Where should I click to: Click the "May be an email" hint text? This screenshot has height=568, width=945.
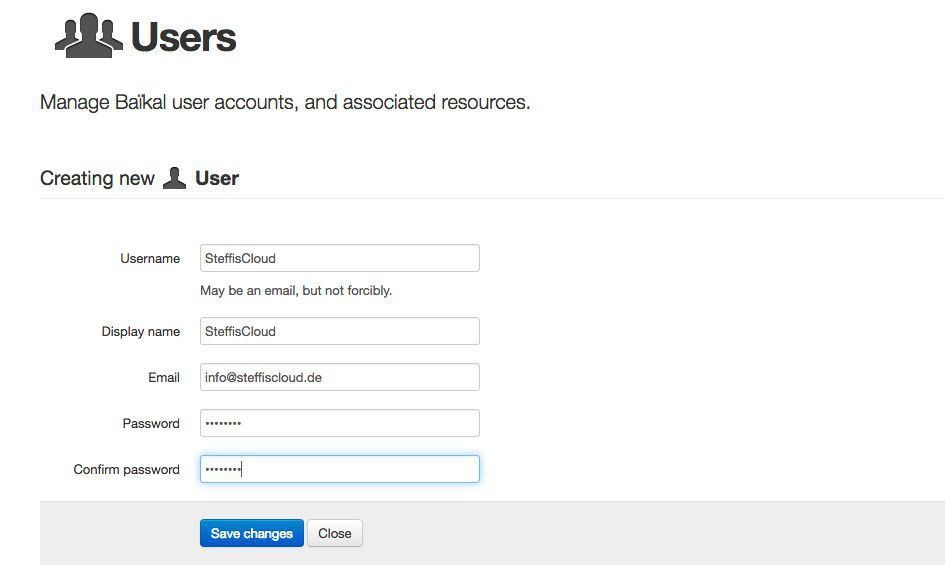click(x=296, y=291)
